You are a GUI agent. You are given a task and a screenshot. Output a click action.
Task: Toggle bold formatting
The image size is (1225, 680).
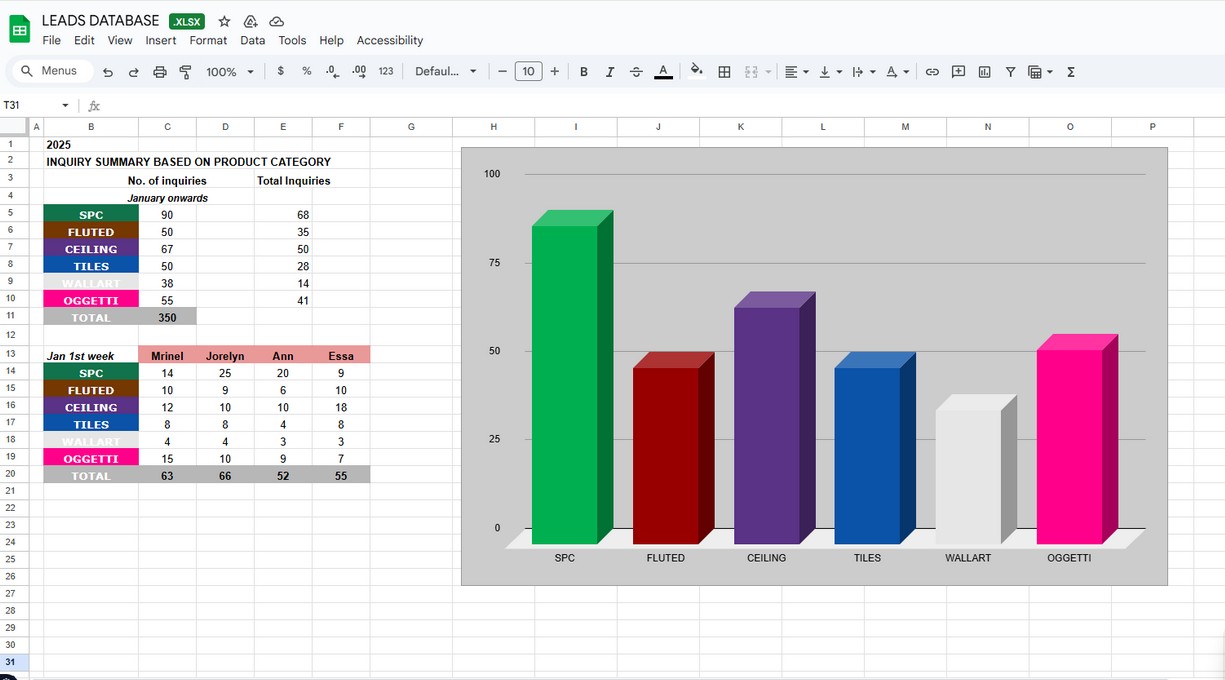(584, 72)
